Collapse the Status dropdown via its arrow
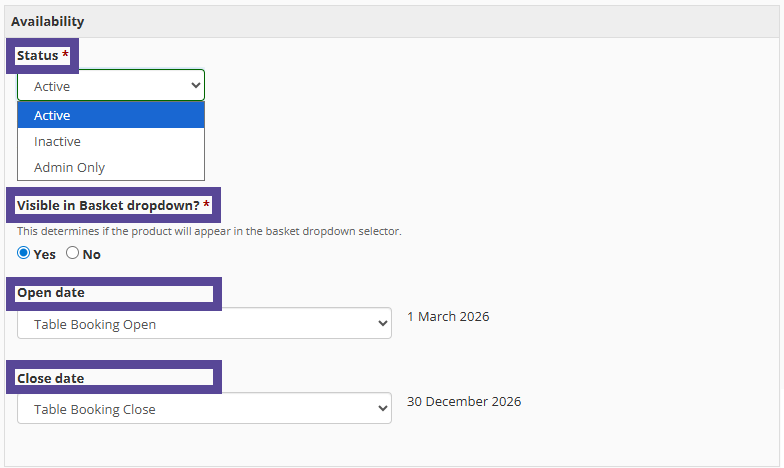 pyautogui.click(x=195, y=86)
